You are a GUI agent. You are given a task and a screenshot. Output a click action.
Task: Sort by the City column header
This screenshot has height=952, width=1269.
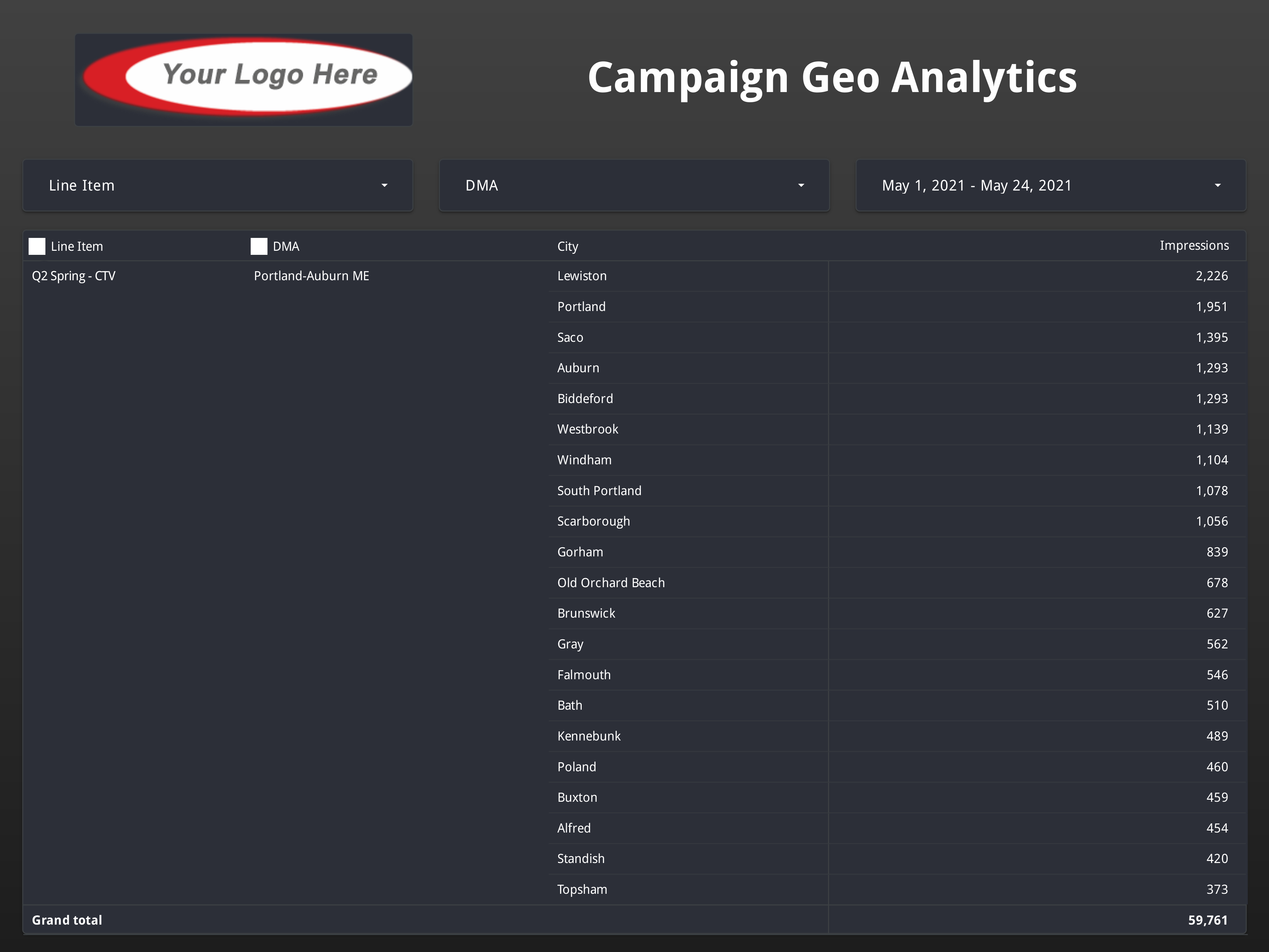(x=567, y=246)
